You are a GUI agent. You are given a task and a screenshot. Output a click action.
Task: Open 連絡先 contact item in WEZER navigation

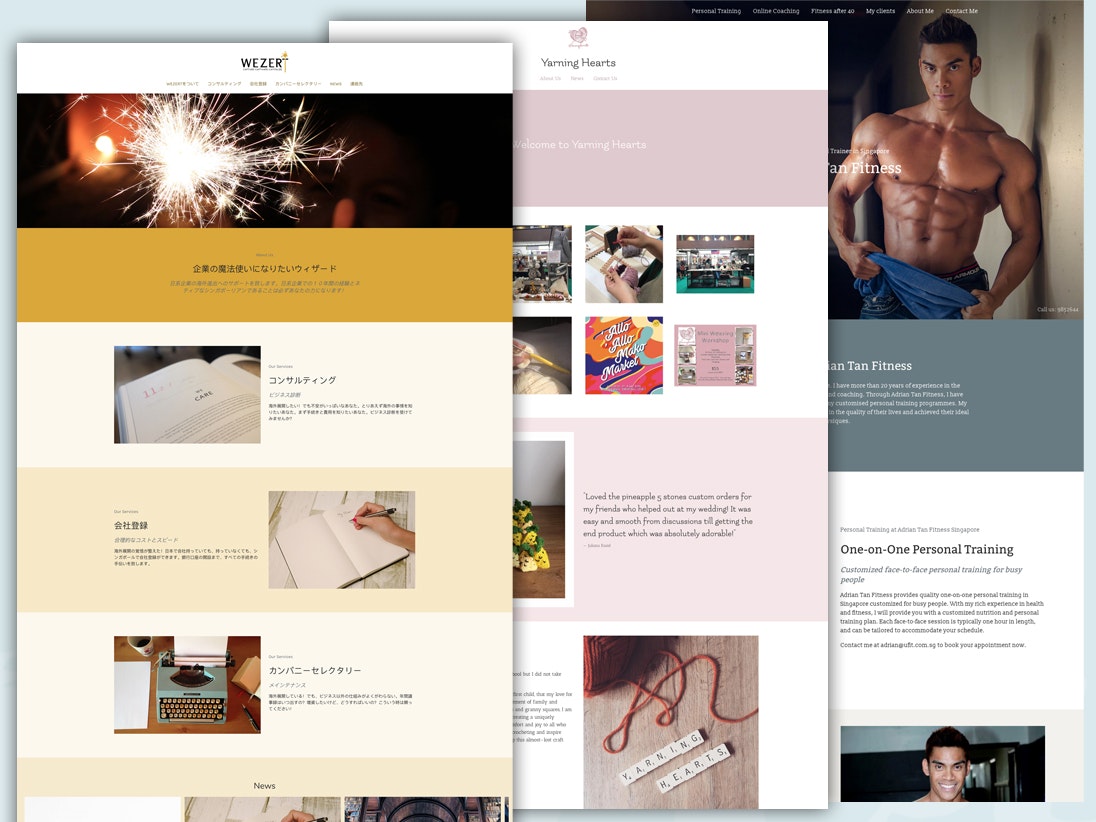(x=356, y=84)
